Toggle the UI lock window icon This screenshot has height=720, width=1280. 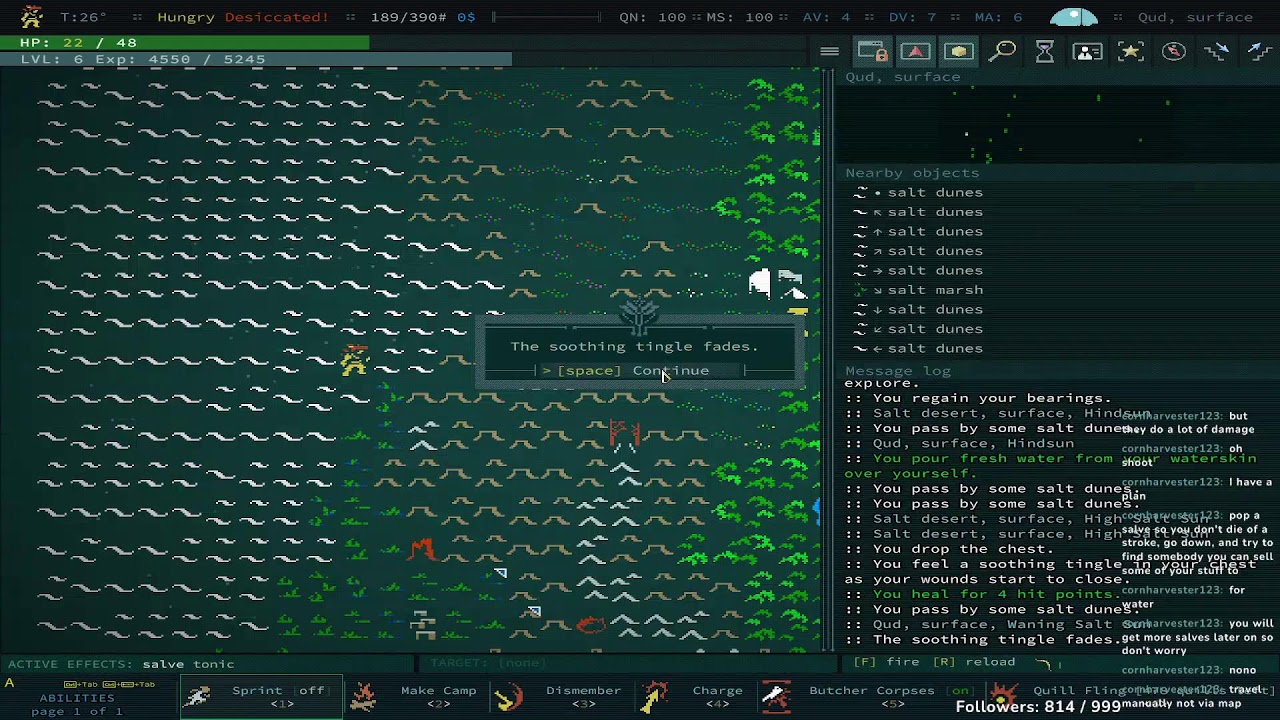tap(872, 52)
